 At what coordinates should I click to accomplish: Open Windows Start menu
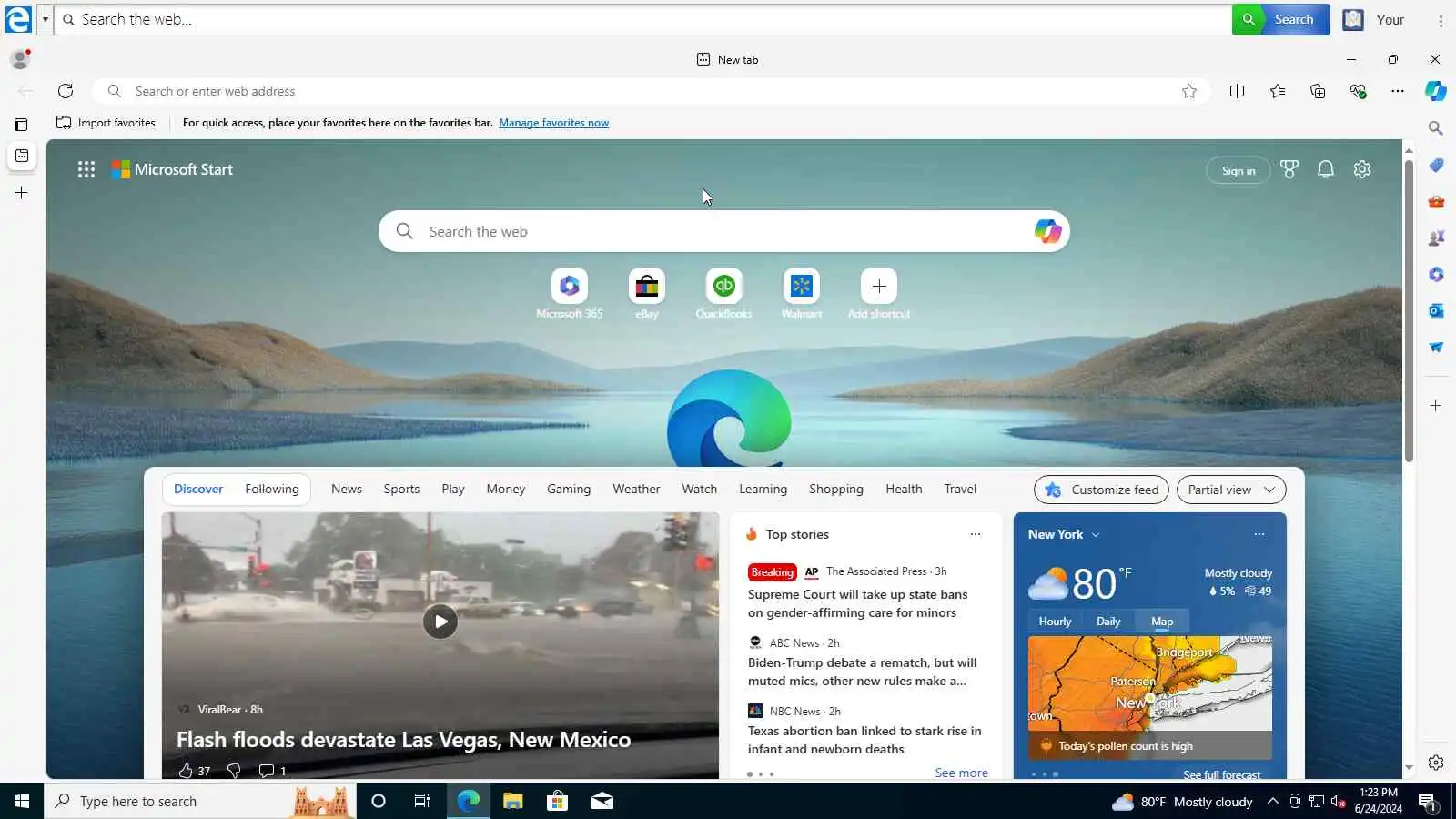click(22, 801)
